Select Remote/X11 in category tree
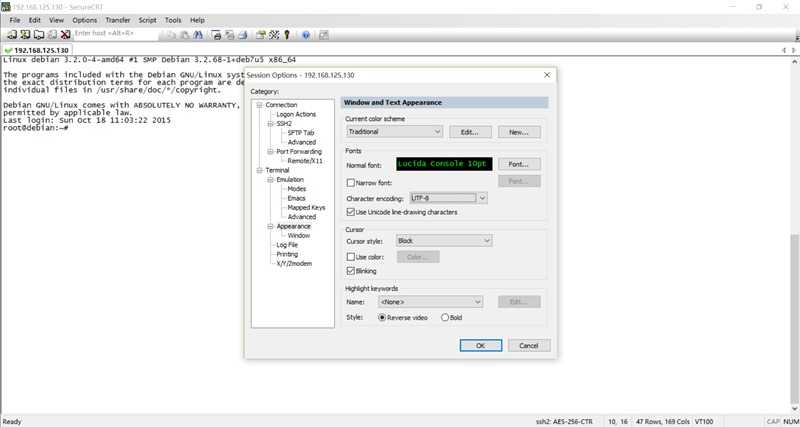 point(305,161)
